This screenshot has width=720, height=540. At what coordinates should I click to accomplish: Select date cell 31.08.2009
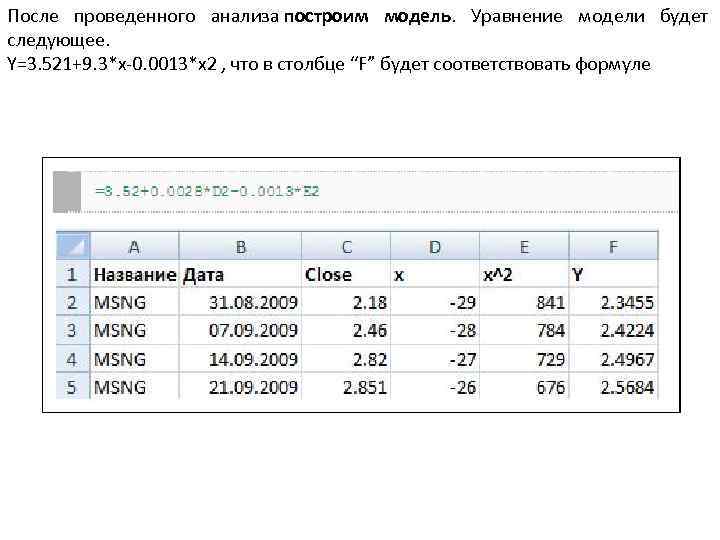(x=240, y=302)
